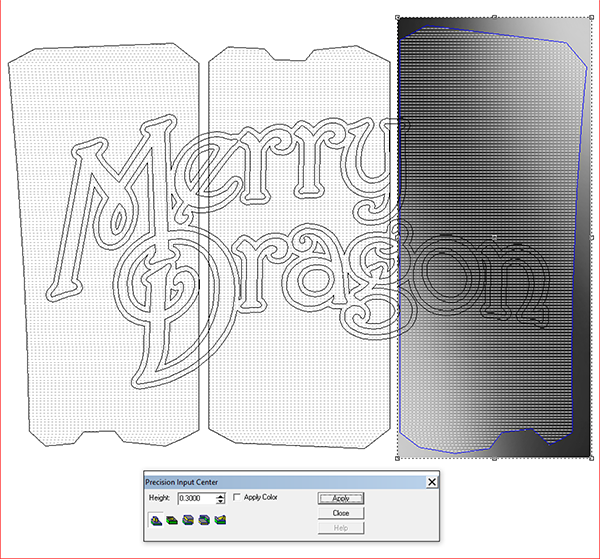Select the third relief mode icon in dialog
600x559 pixels.
click(x=188, y=520)
